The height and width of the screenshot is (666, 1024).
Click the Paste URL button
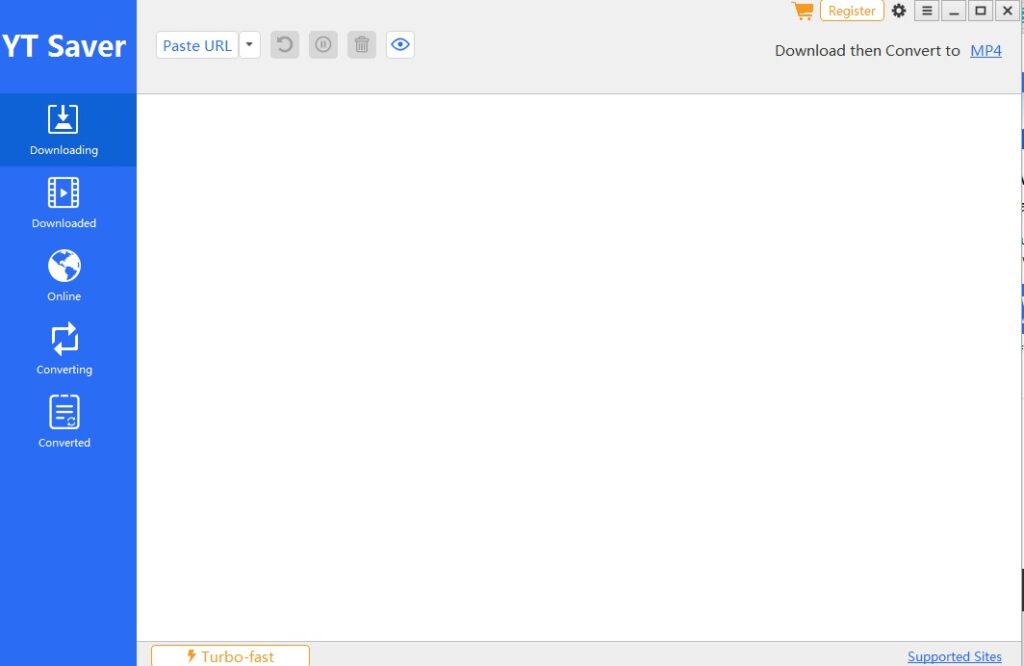click(197, 45)
